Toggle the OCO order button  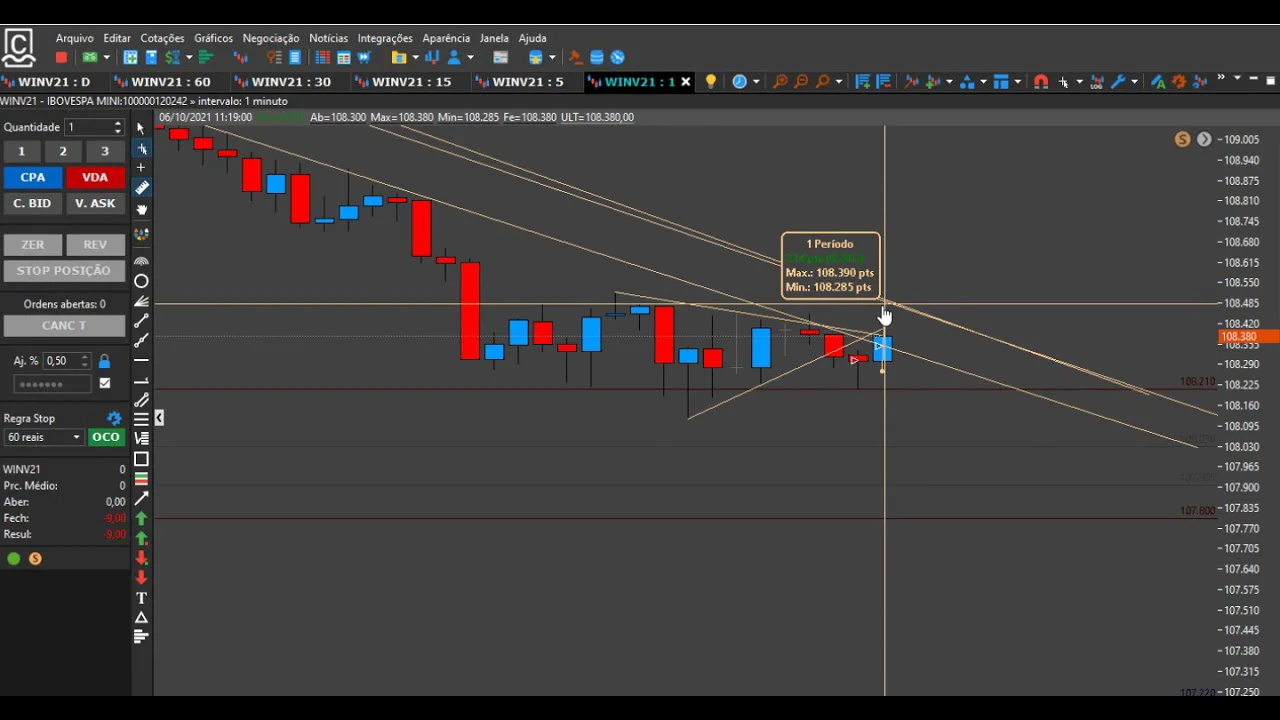pos(106,437)
